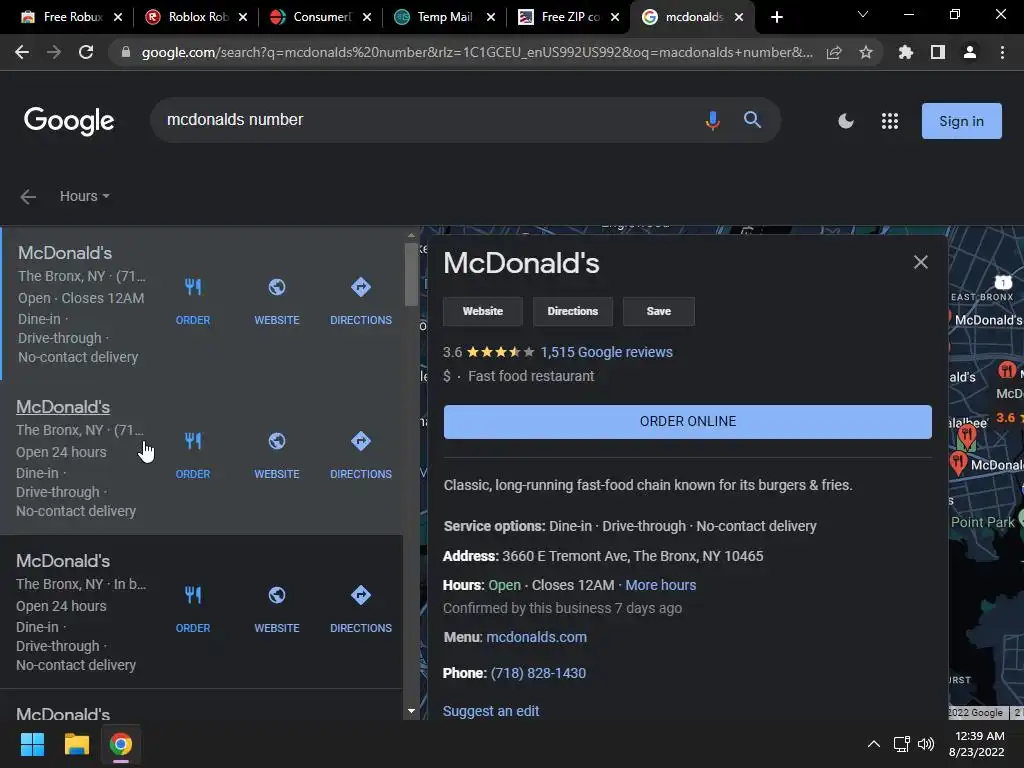Reload the current page
Viewport: 1024px width, 768px height.
tap(86, 52)
